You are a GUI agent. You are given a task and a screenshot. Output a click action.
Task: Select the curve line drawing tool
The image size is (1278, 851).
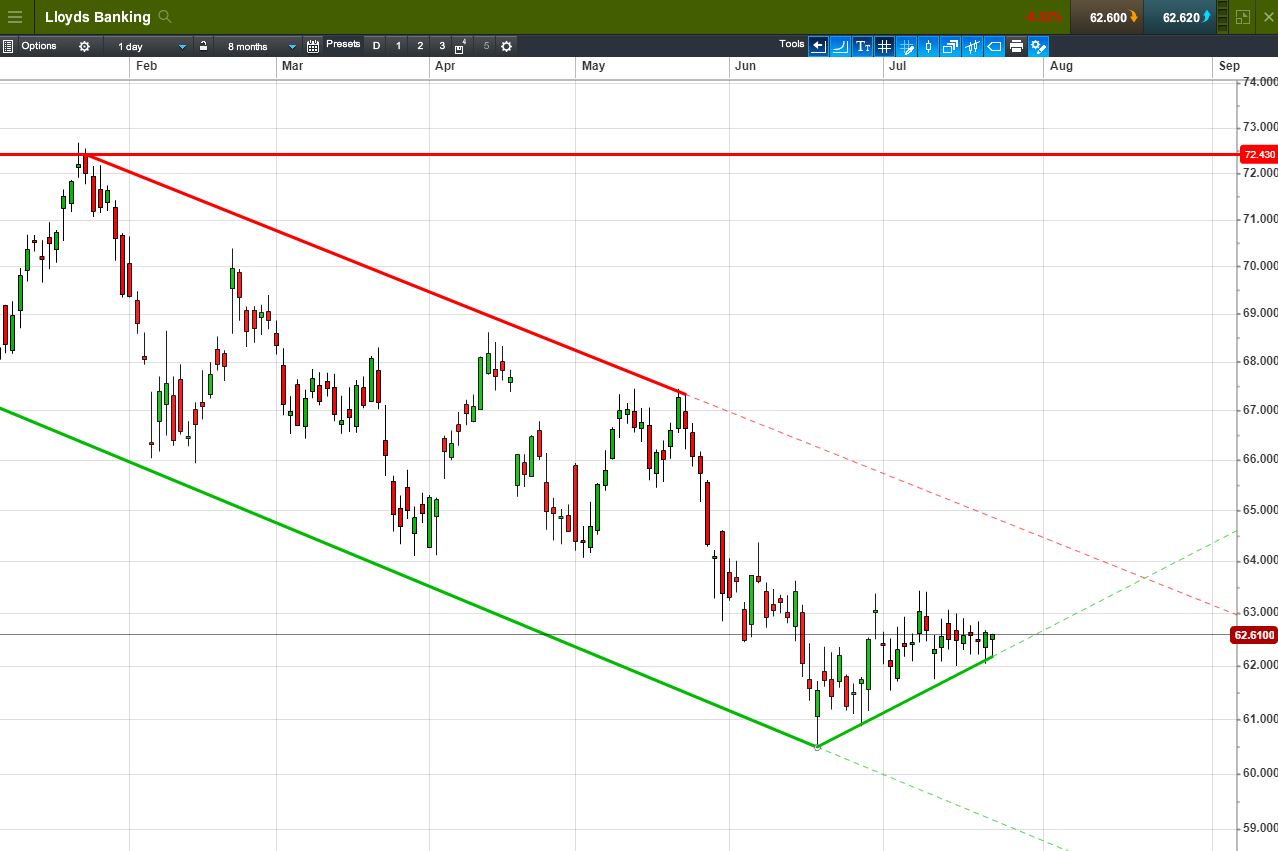point(840,46)
